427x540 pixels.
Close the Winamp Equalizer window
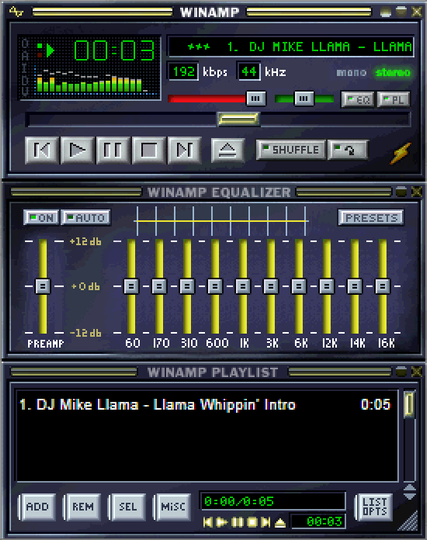(x=416, y=192)
